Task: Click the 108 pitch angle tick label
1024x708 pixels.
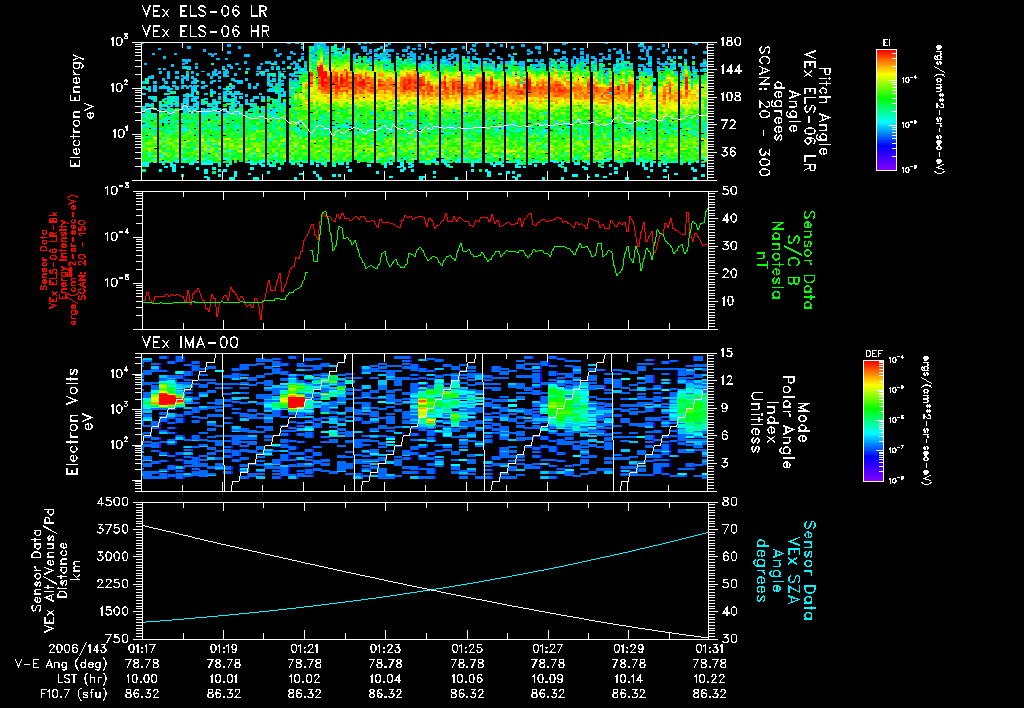Action: click(x=731, y=97)
